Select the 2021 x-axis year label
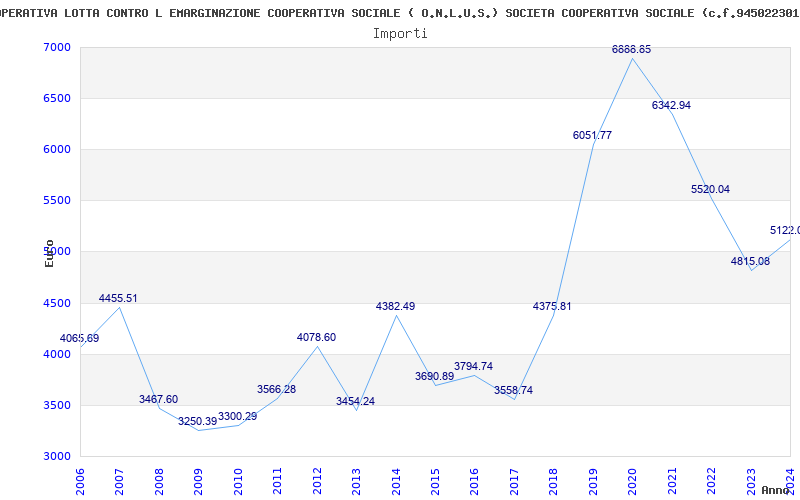This screenshot has width=800, height=500. click(672, 482)
